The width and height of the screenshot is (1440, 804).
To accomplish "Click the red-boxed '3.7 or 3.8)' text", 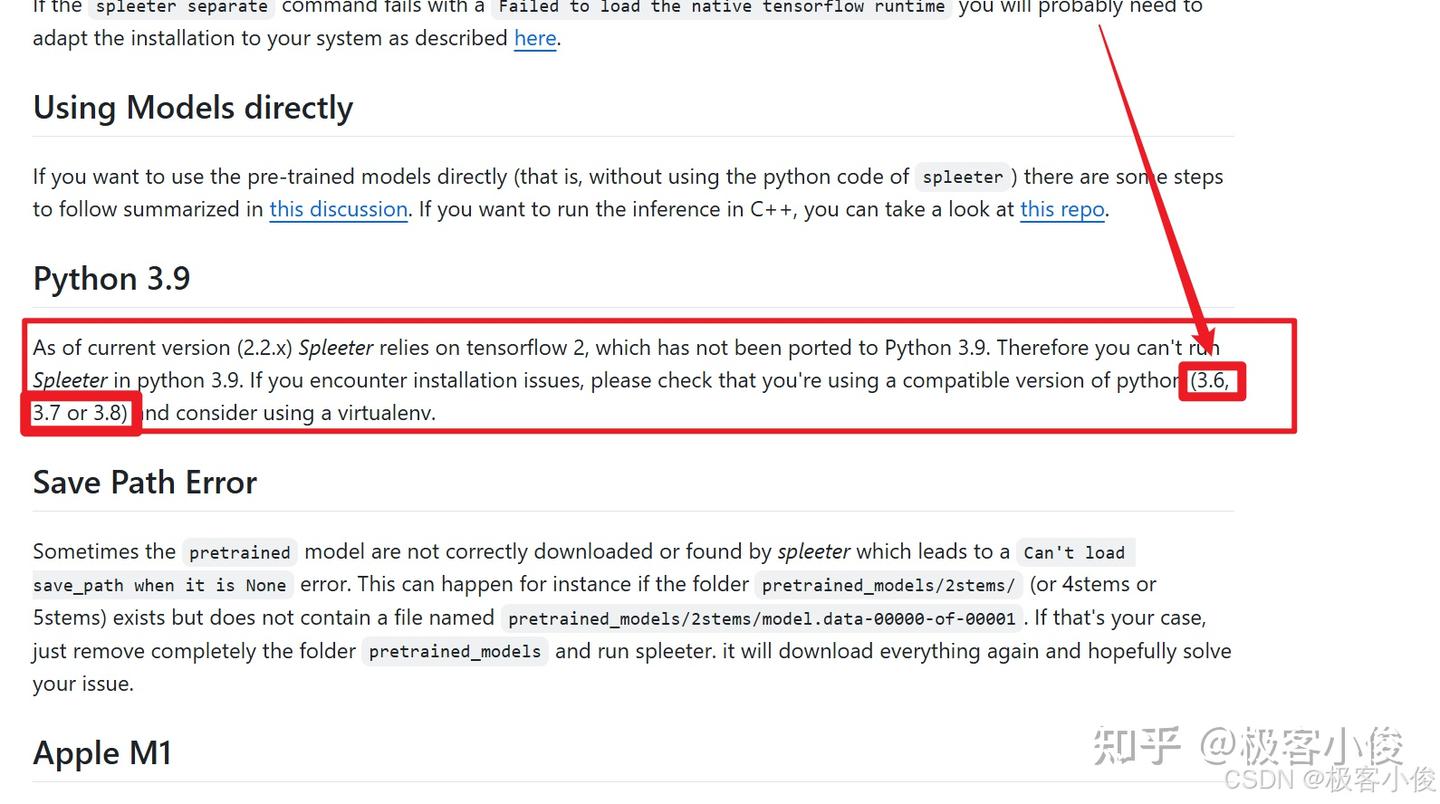I will point(80,413).
